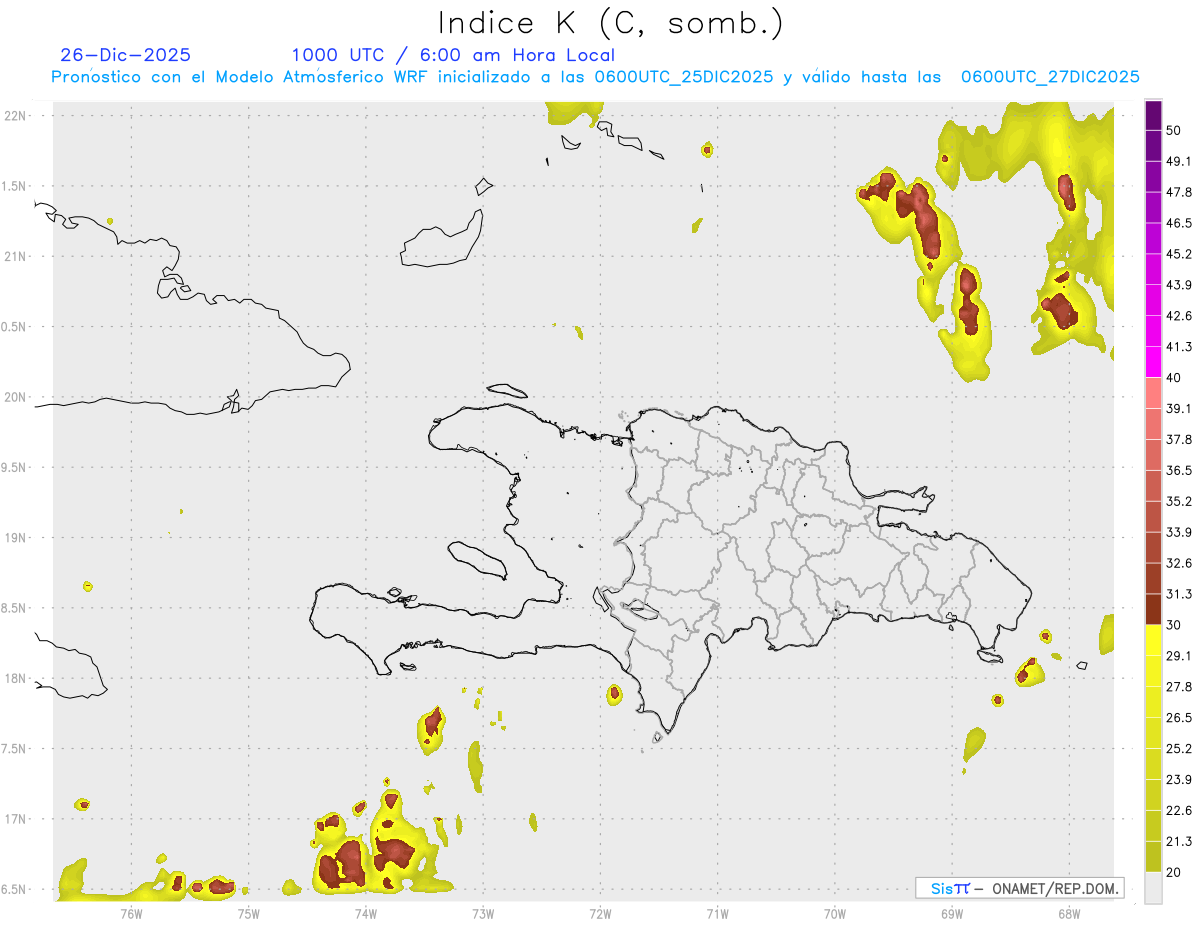The height and width of the screenshot is (927, 1200).
Task: Click the legend value '46.5'
Action: coord(1179,223)
